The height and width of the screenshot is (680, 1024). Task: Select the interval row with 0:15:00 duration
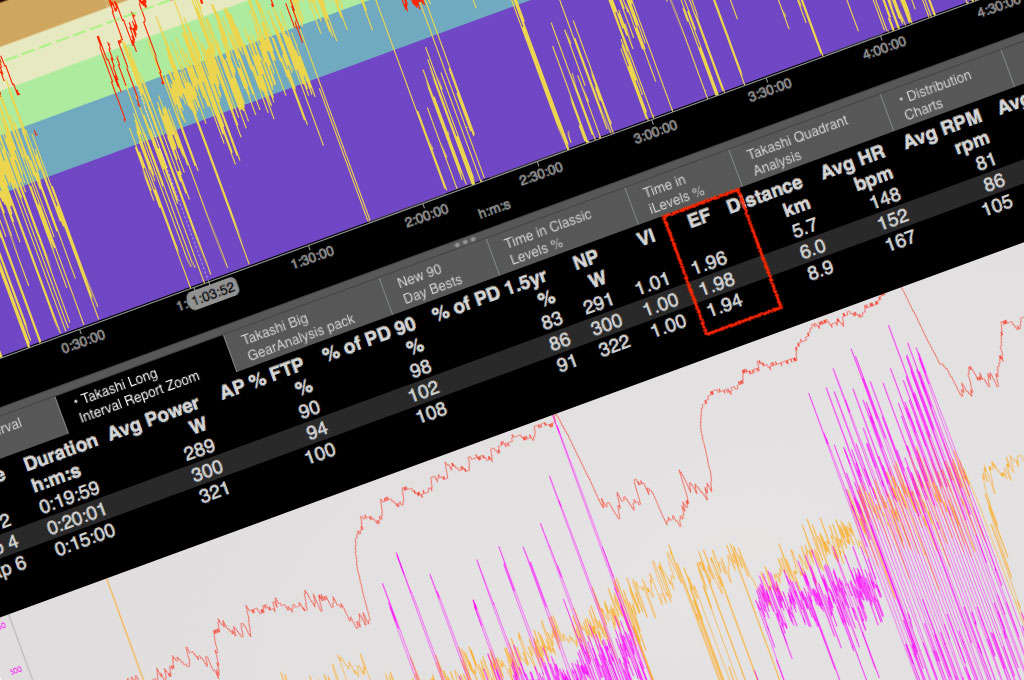(84, 532)
